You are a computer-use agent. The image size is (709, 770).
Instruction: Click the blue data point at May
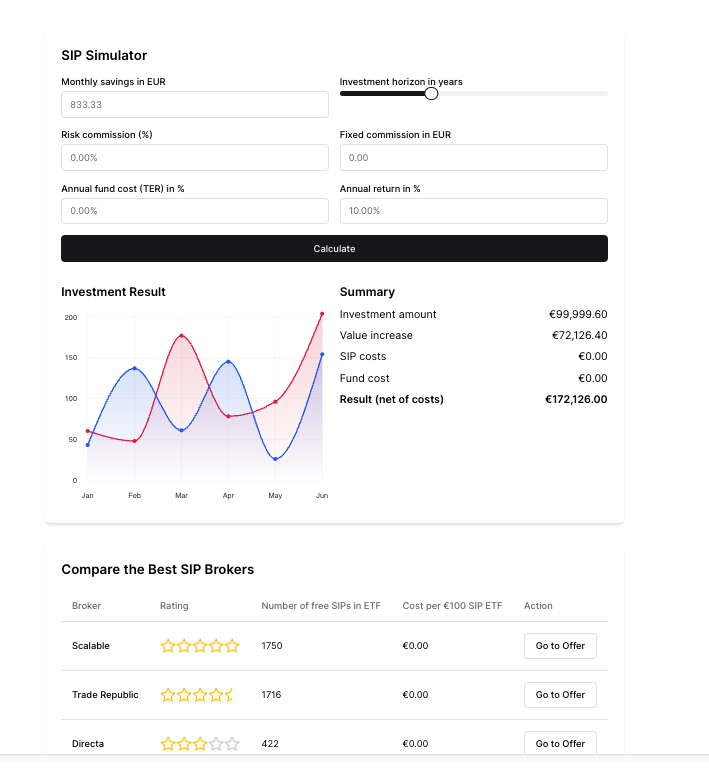pos(275,459)
